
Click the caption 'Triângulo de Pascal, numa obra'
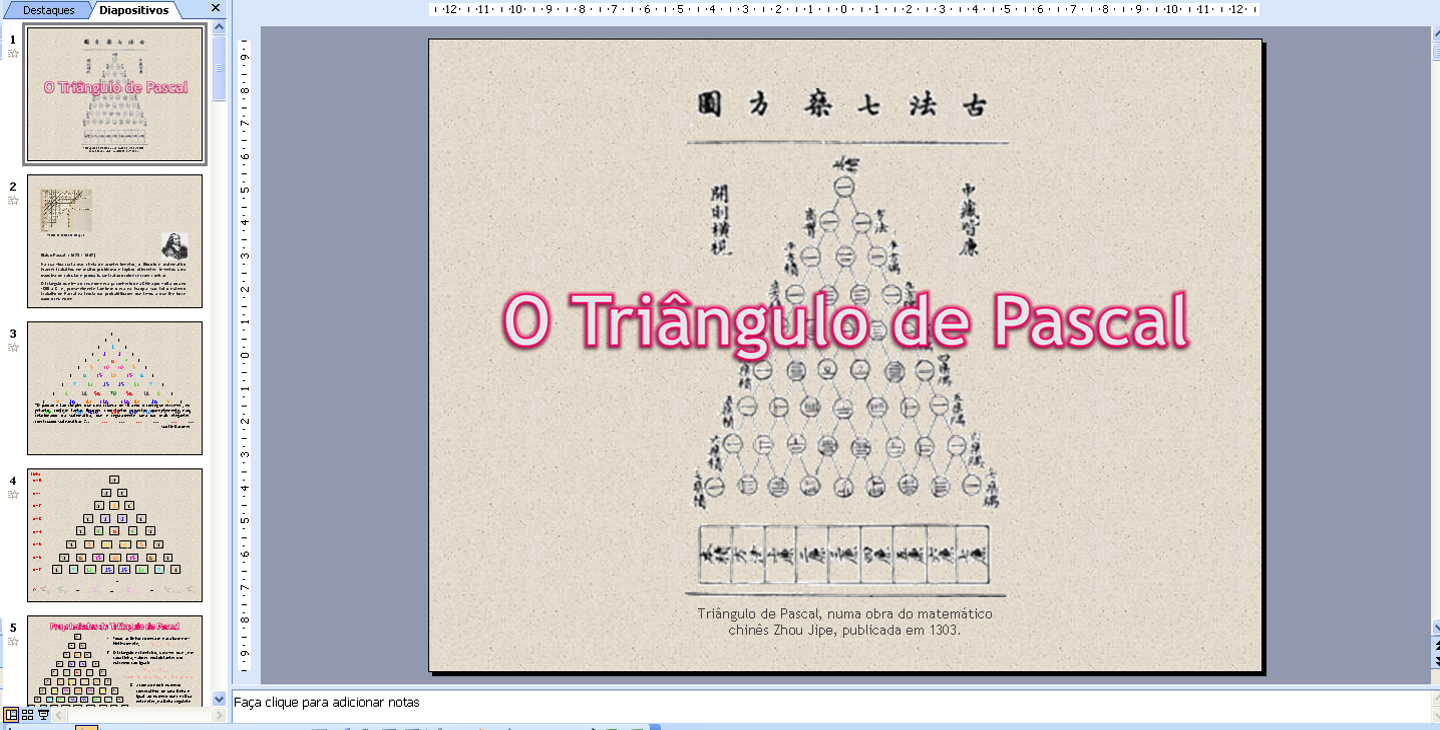(845, 622)
